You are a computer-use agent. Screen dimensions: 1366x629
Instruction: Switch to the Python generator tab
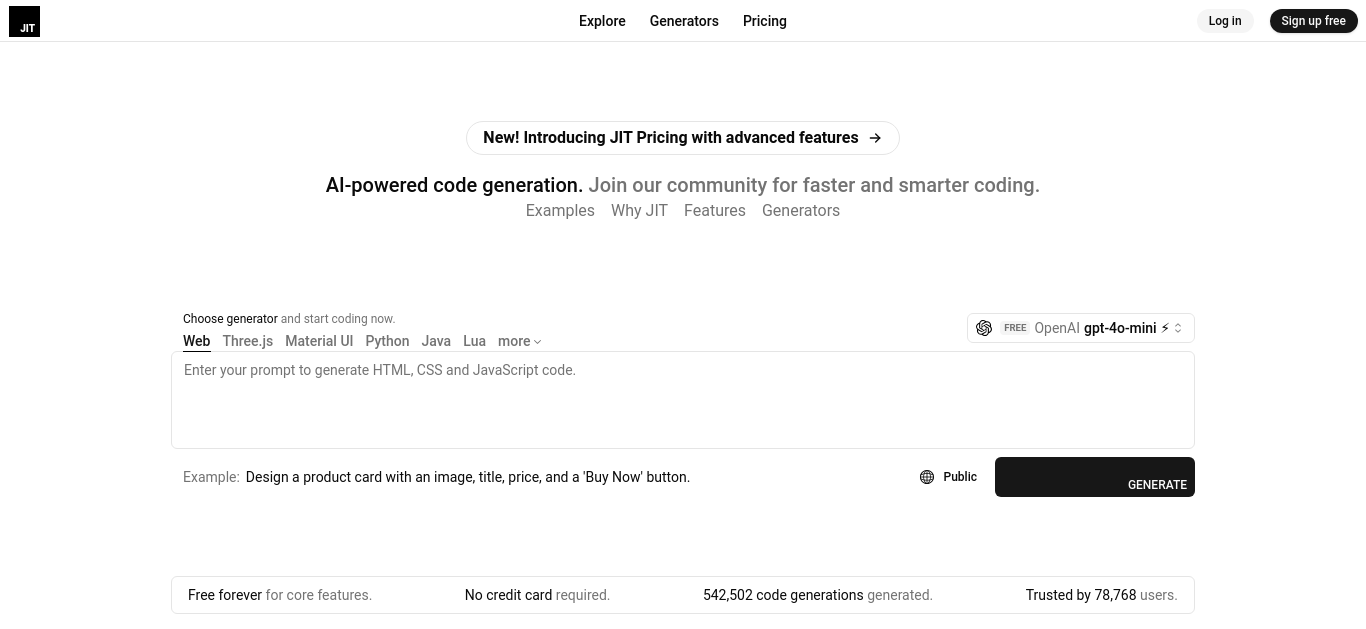[x=387, y=341]
